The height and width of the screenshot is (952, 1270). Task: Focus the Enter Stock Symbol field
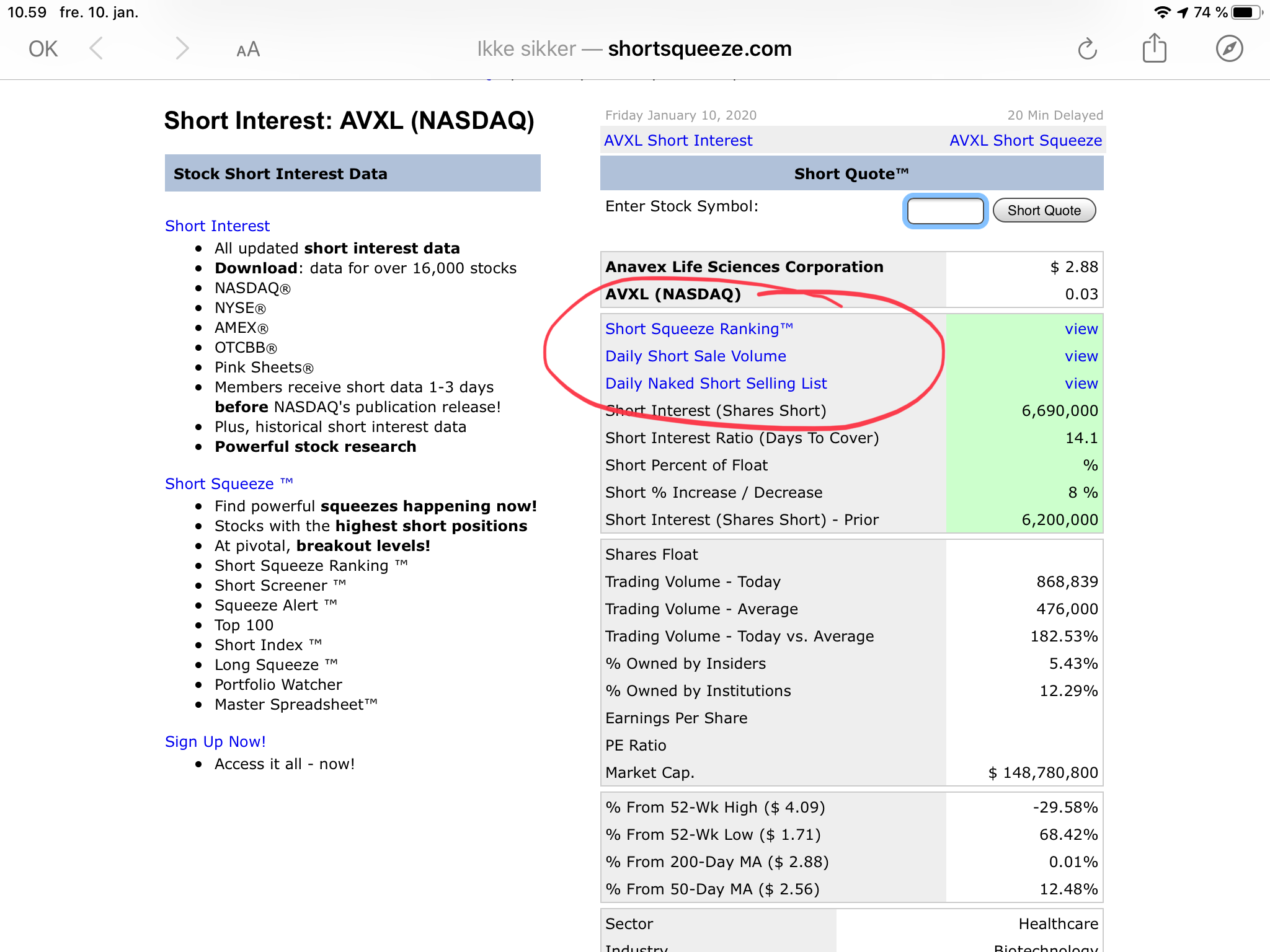pos(945,211)
